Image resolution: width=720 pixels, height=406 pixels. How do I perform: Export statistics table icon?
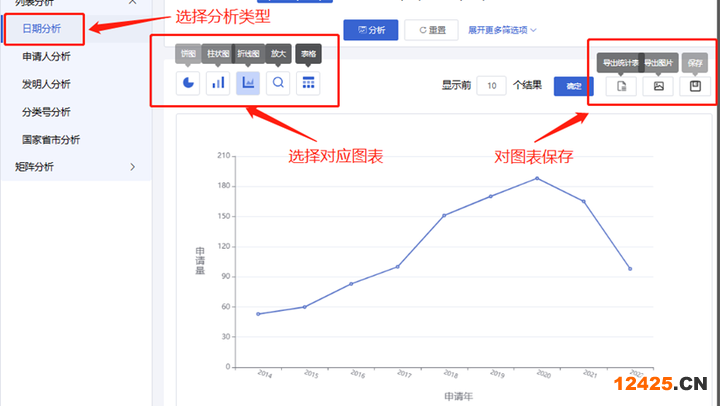[x=621, y=86]
